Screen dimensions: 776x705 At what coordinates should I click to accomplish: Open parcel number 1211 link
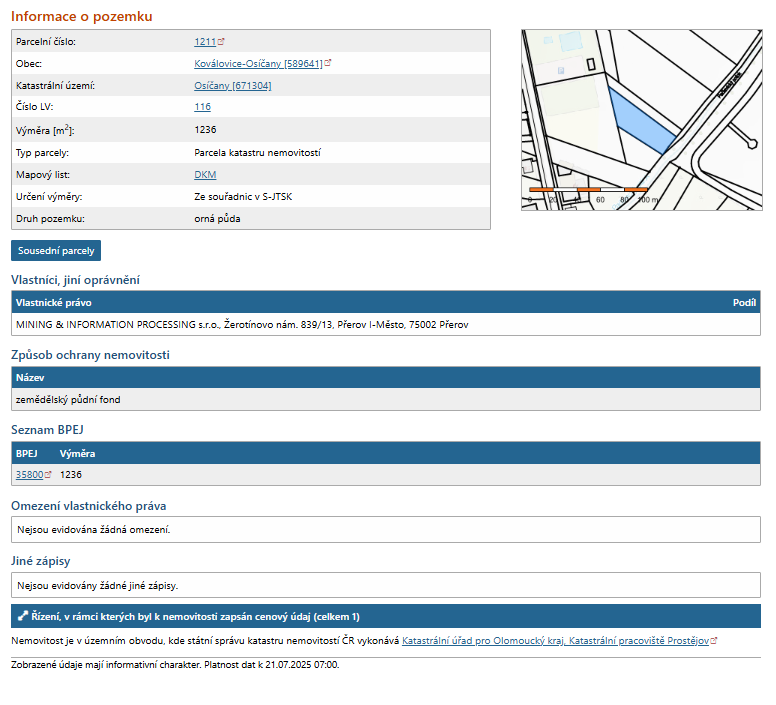pyautogui.click(x=205, y=42)
